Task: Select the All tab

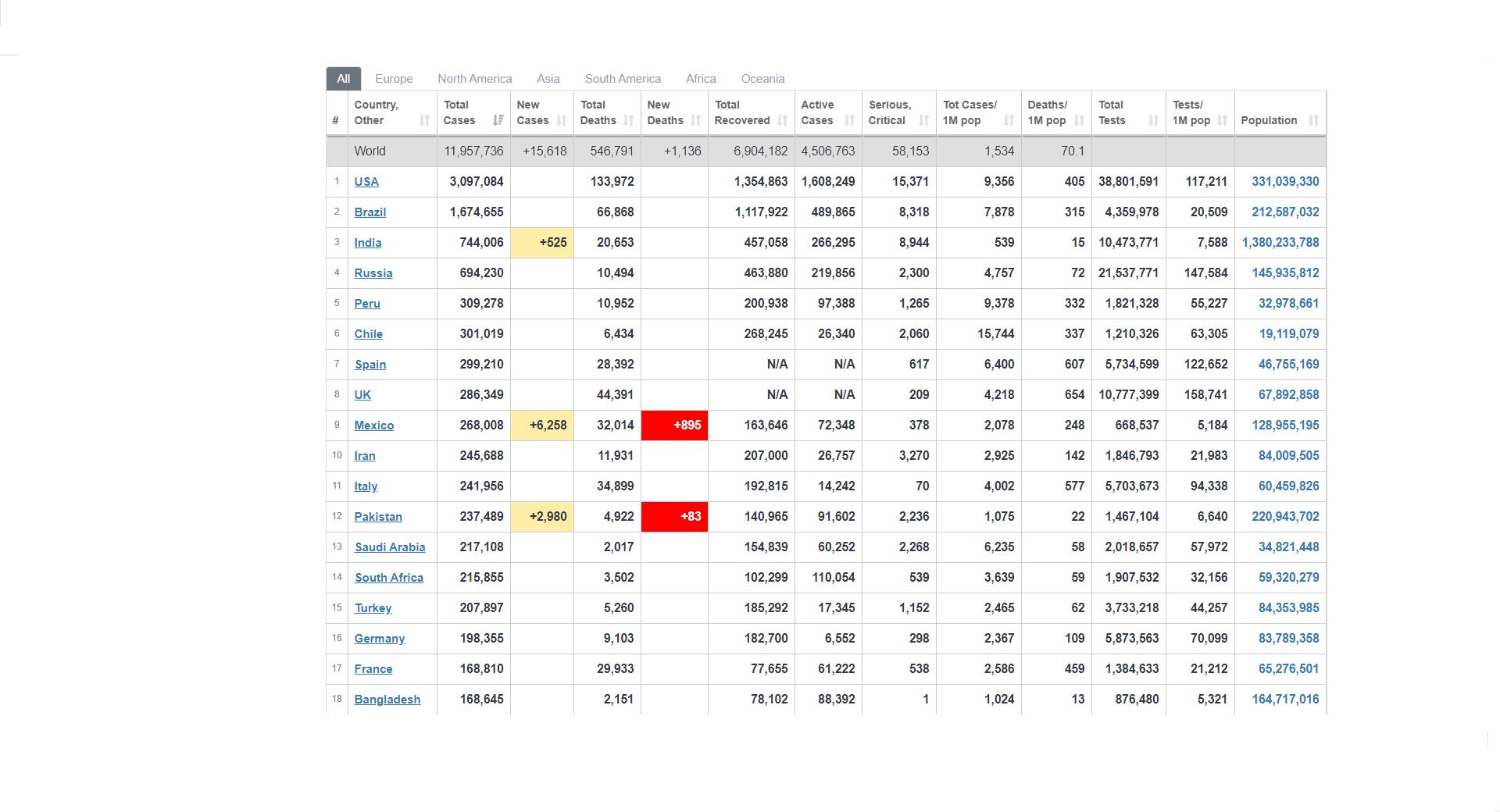Action: pos(343,79)
